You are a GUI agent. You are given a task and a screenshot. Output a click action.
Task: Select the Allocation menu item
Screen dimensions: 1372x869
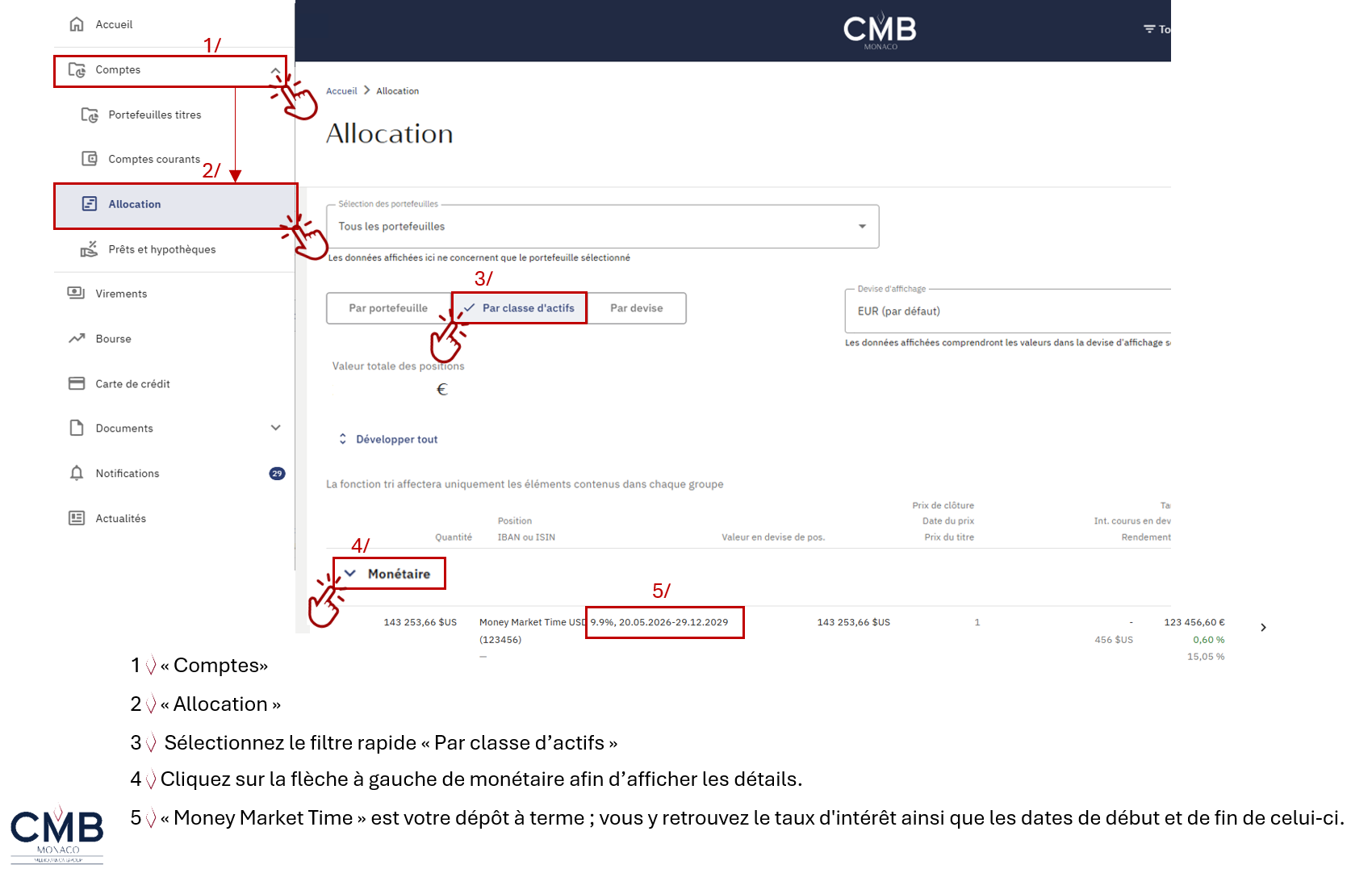tap(176, 205)
